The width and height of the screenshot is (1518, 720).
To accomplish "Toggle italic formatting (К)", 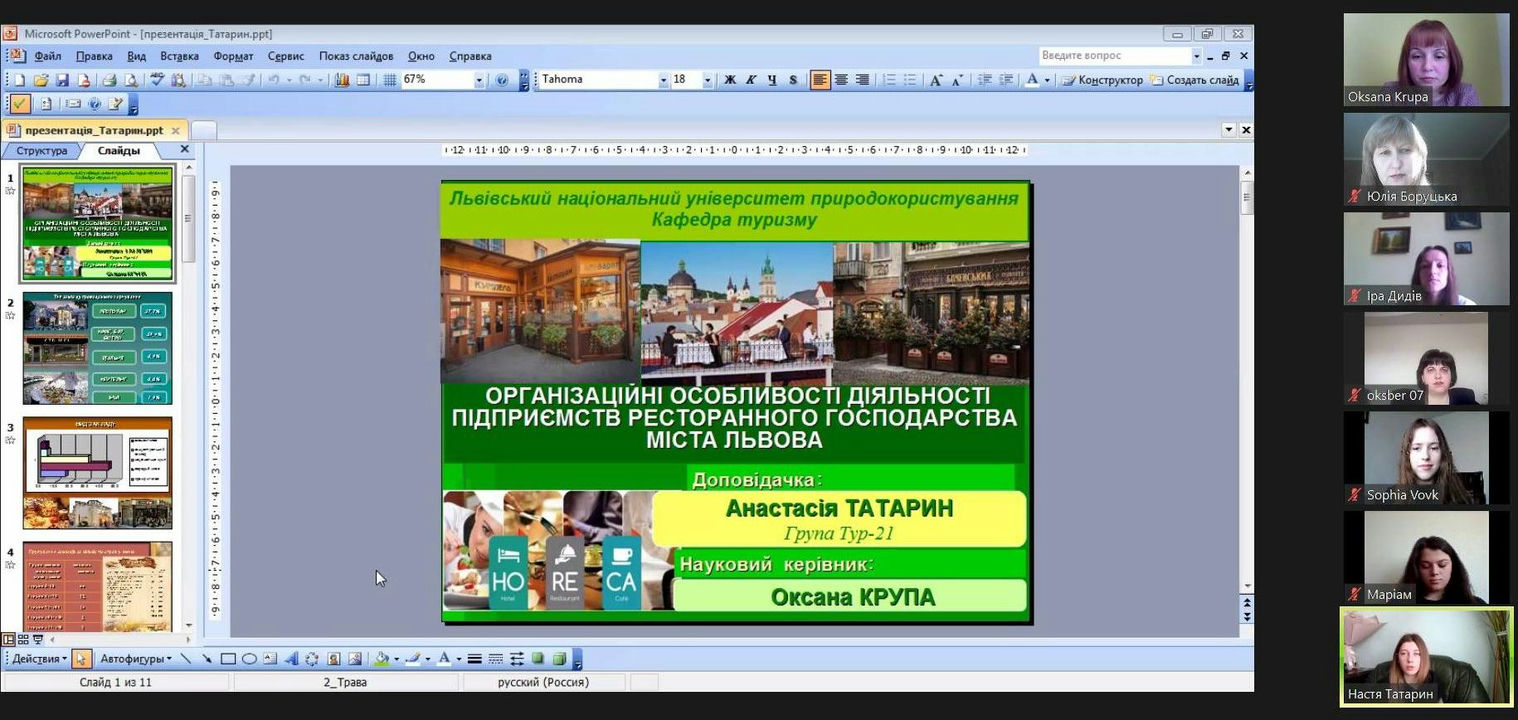I will point(751,80).
